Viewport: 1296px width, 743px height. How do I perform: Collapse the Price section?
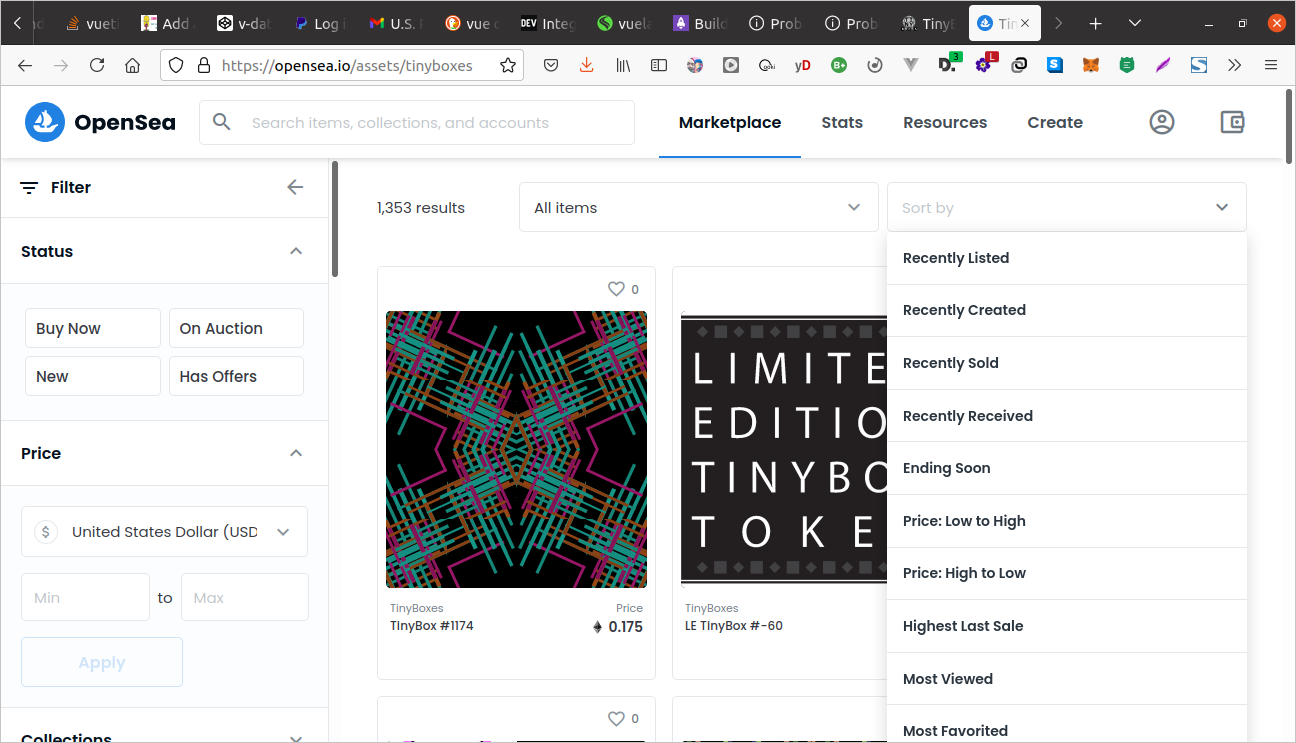point(296,453)
